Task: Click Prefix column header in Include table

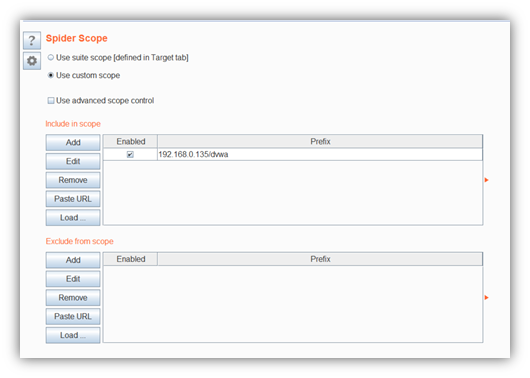Action: pos(320,141)
